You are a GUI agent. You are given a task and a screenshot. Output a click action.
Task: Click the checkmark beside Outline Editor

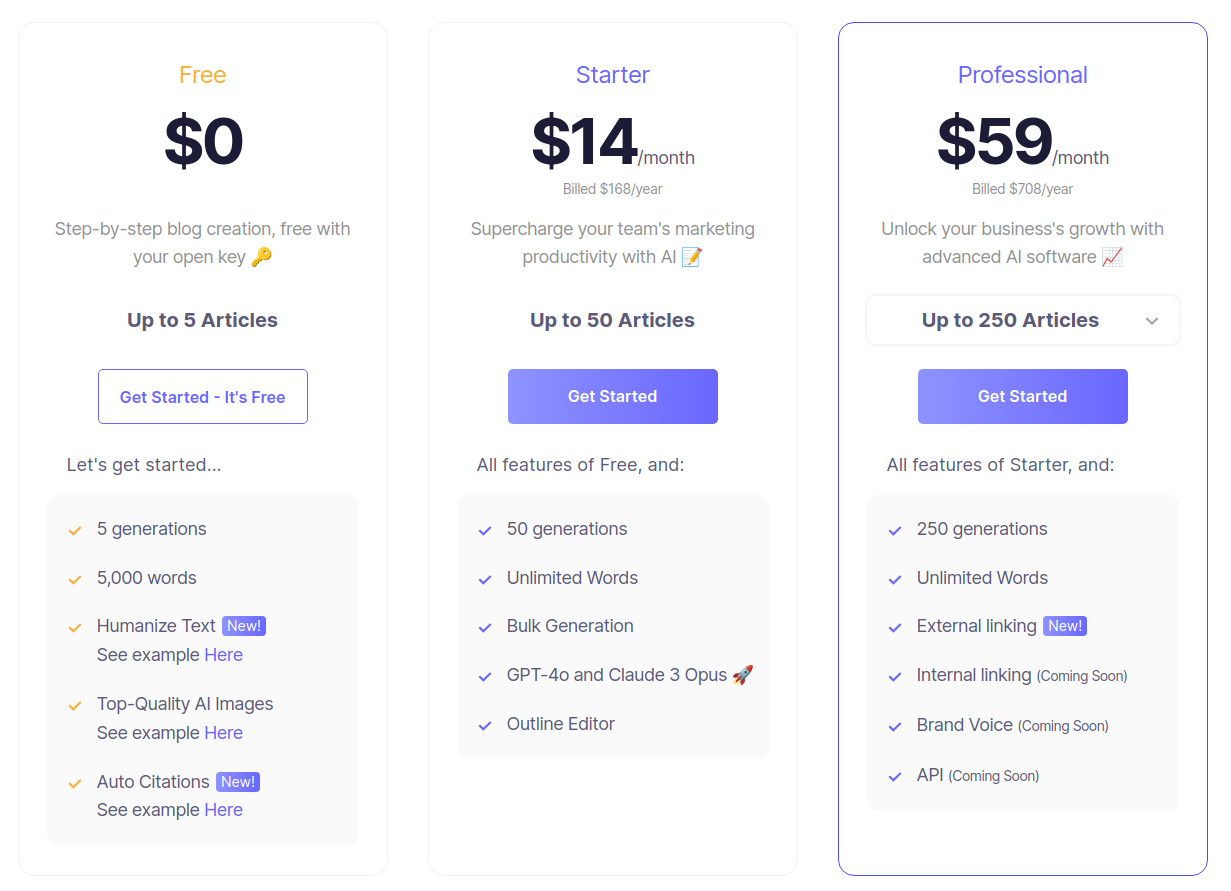[485, 726]
